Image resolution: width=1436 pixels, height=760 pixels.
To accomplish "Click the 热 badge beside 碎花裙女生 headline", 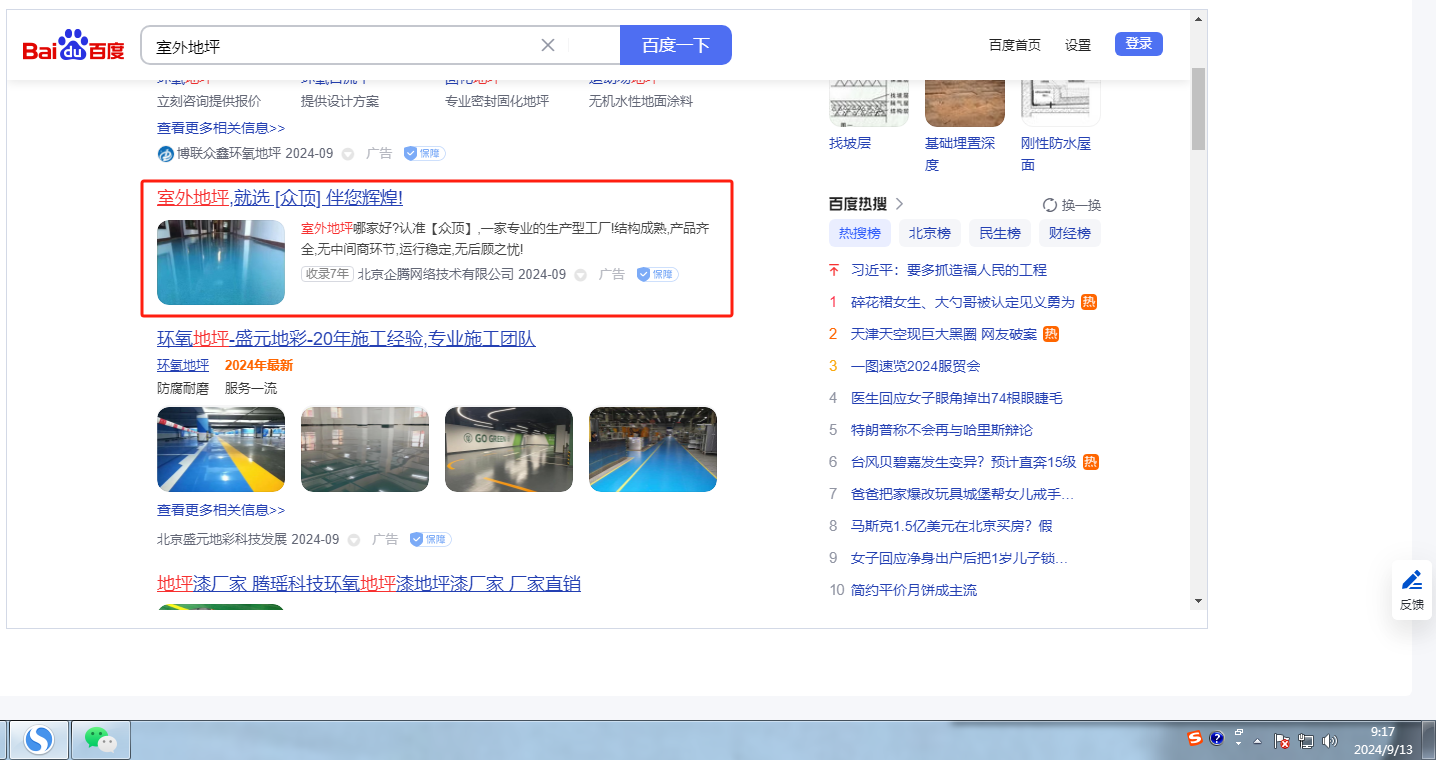I will pyautogui.click(x=1089, y=302).
